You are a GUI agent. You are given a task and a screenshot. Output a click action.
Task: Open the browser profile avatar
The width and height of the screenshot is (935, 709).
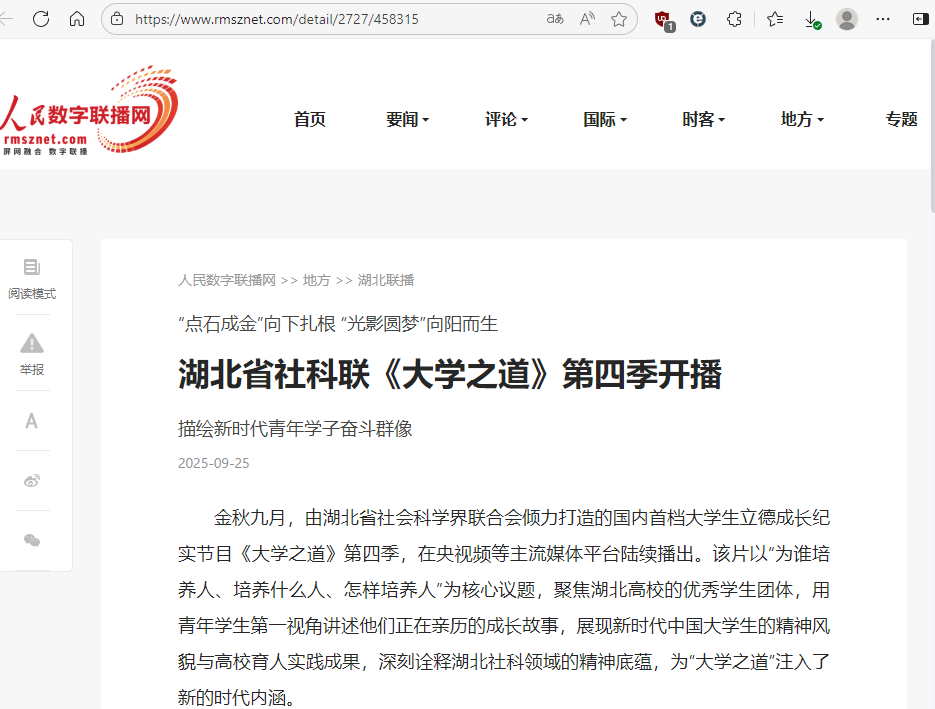point(847,19)
